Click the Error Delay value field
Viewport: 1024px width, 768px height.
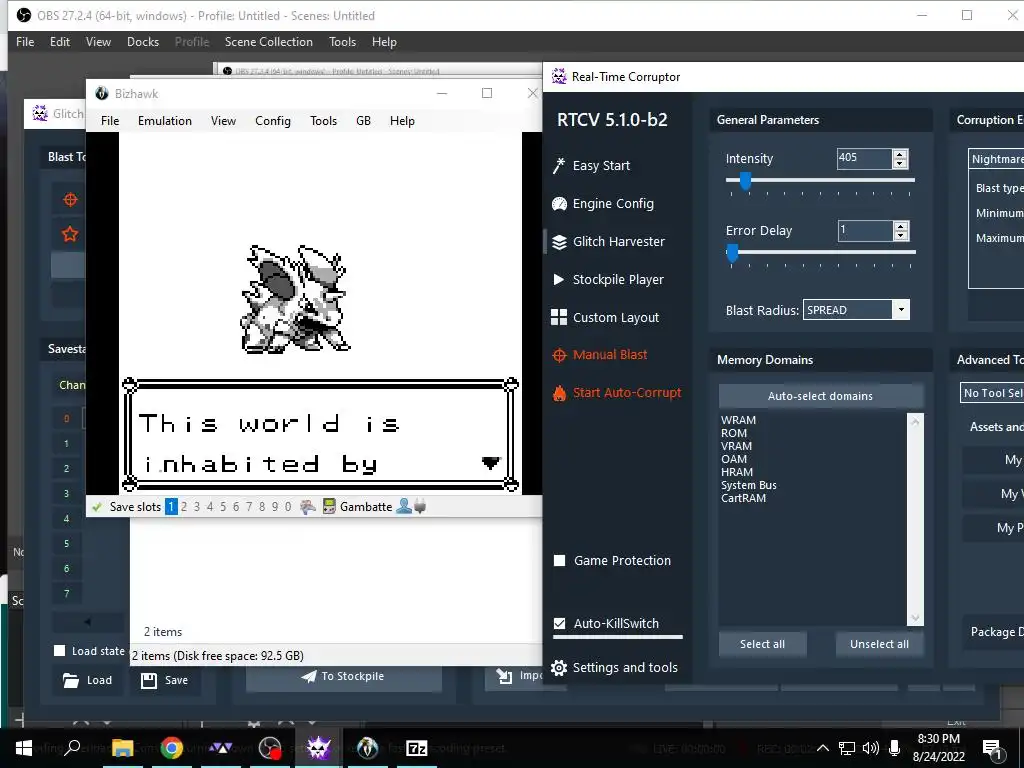click(x=865, y=230)
